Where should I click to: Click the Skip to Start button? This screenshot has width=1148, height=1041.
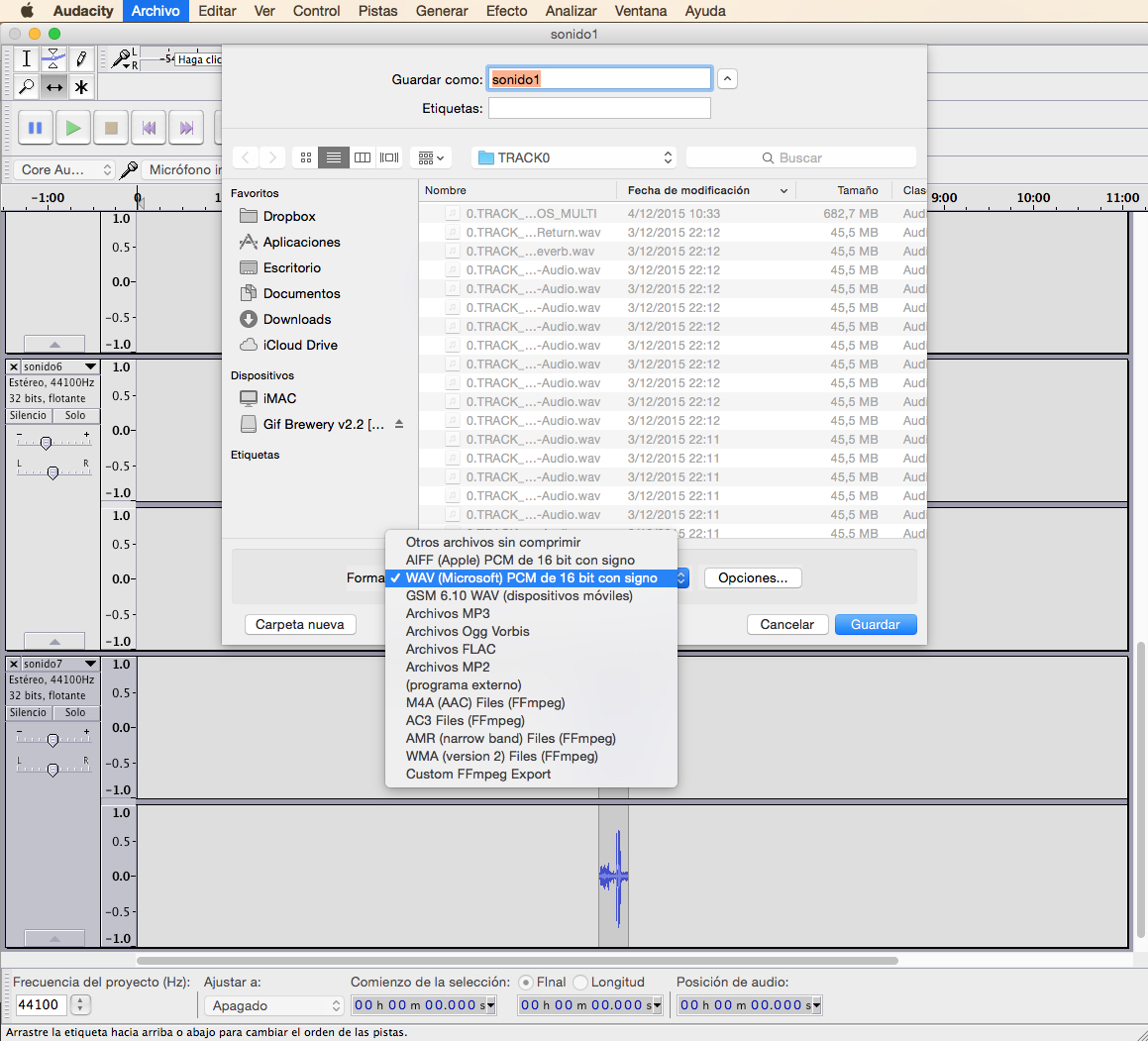click(149, 128)
